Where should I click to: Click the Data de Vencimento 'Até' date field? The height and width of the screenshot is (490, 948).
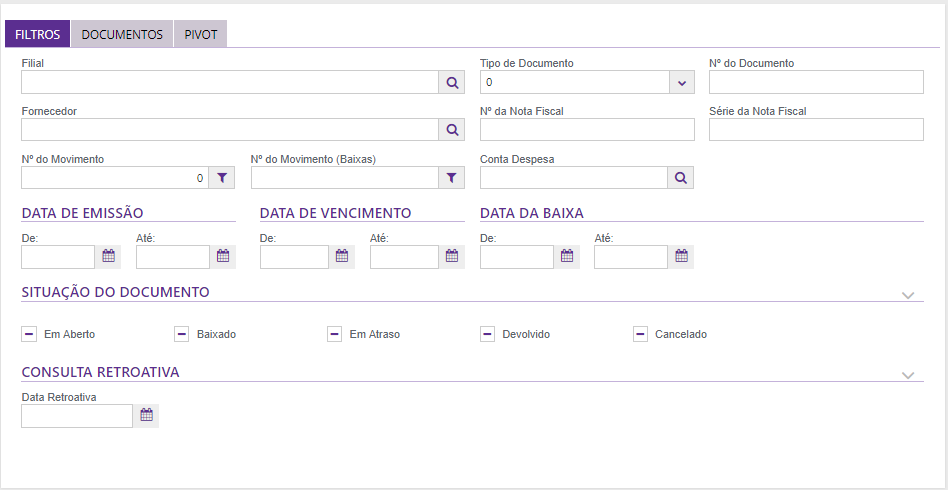[x=404, y=256]
